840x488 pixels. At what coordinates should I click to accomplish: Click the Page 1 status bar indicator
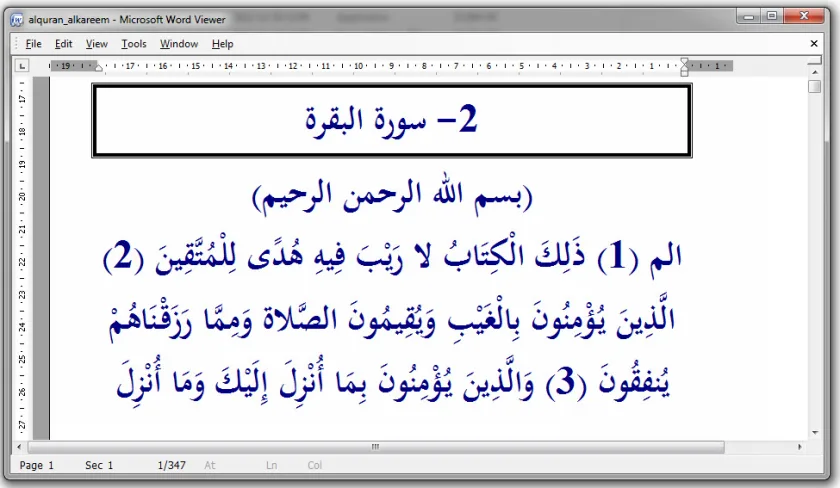pos(37,465)
